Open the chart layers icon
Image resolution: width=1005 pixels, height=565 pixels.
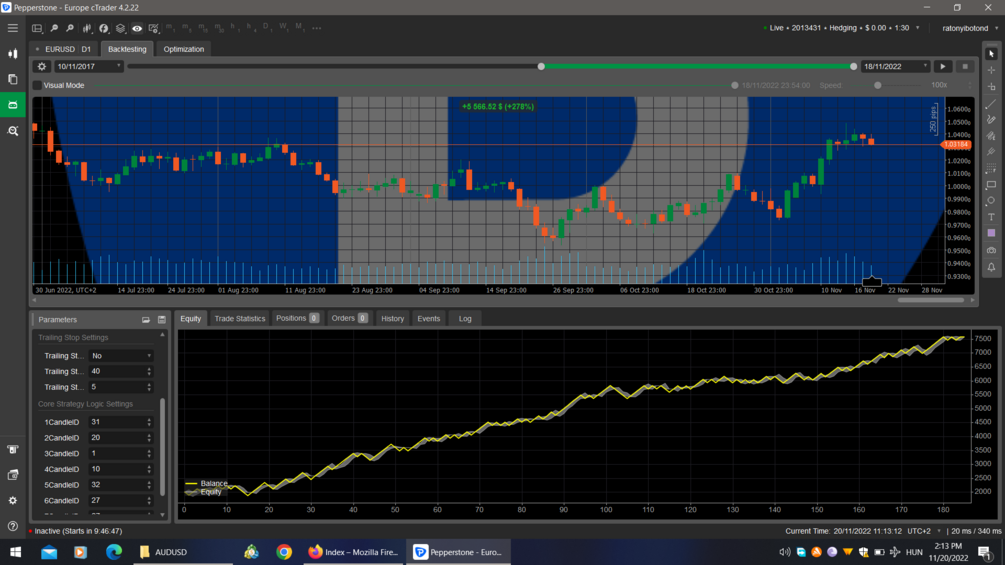pyautogui.click(x=120, y=28)
